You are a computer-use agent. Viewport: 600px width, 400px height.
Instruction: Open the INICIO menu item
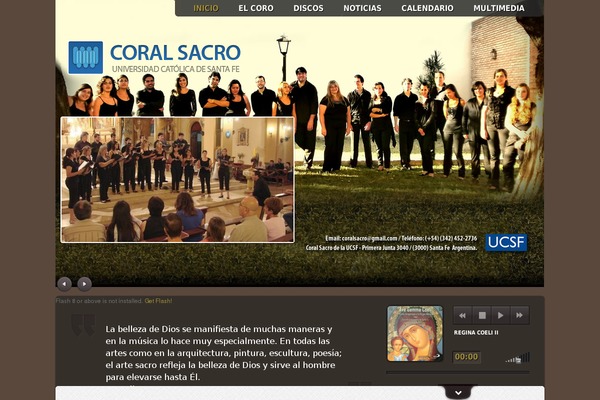coord(206,8)
